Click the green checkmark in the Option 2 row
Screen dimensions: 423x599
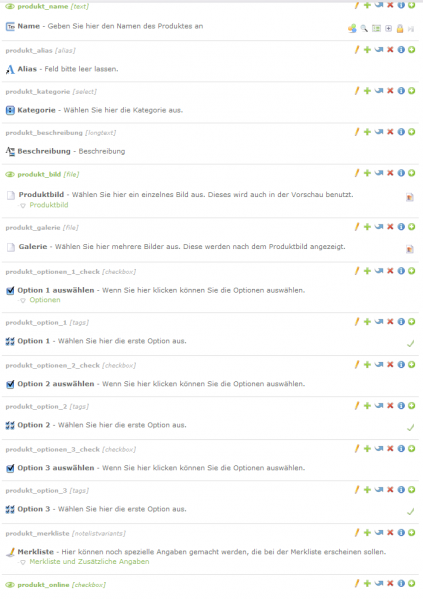pyautogui.click(x=410, y=428)
